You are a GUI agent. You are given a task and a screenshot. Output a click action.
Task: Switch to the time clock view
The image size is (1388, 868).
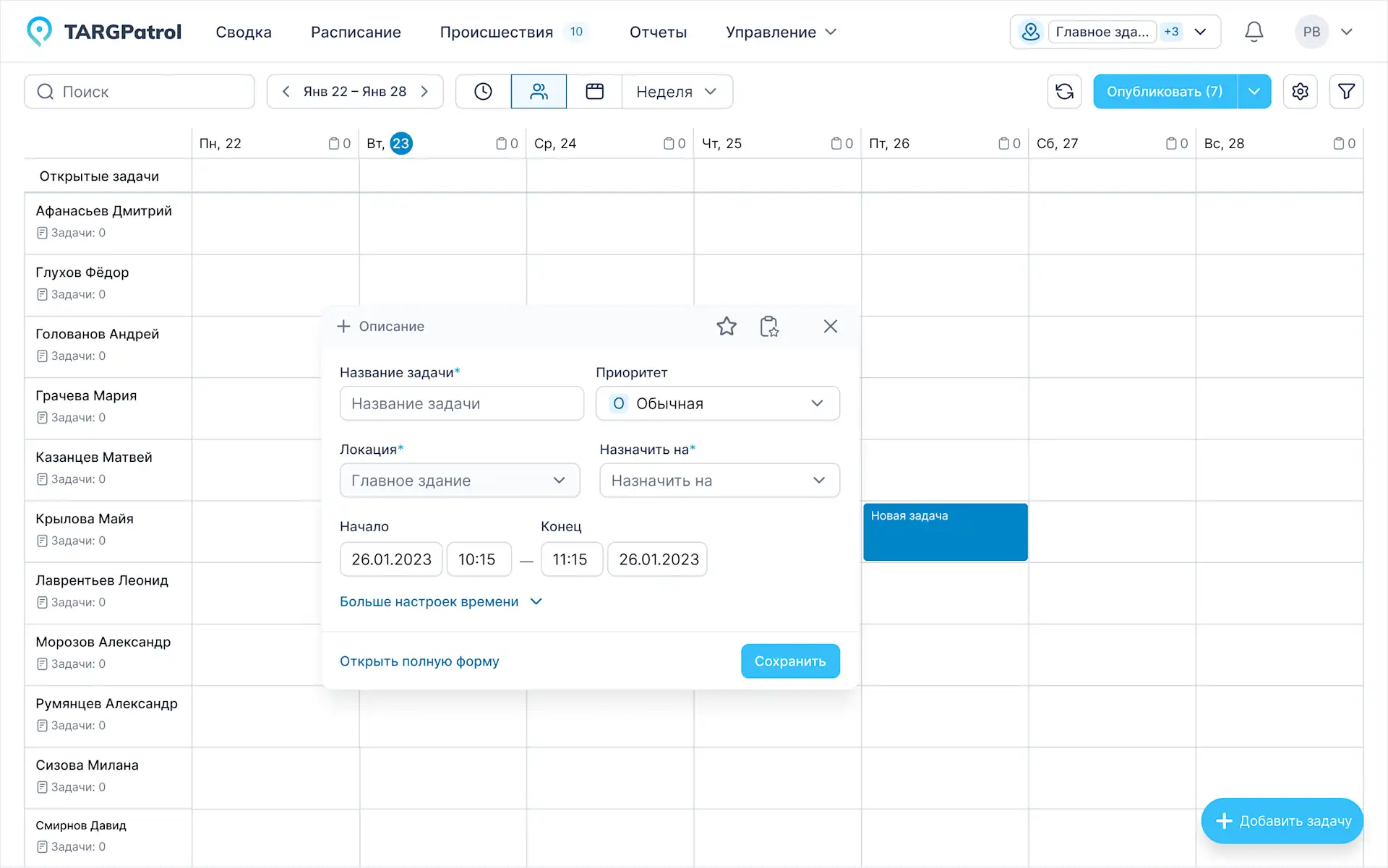[483, 92]
